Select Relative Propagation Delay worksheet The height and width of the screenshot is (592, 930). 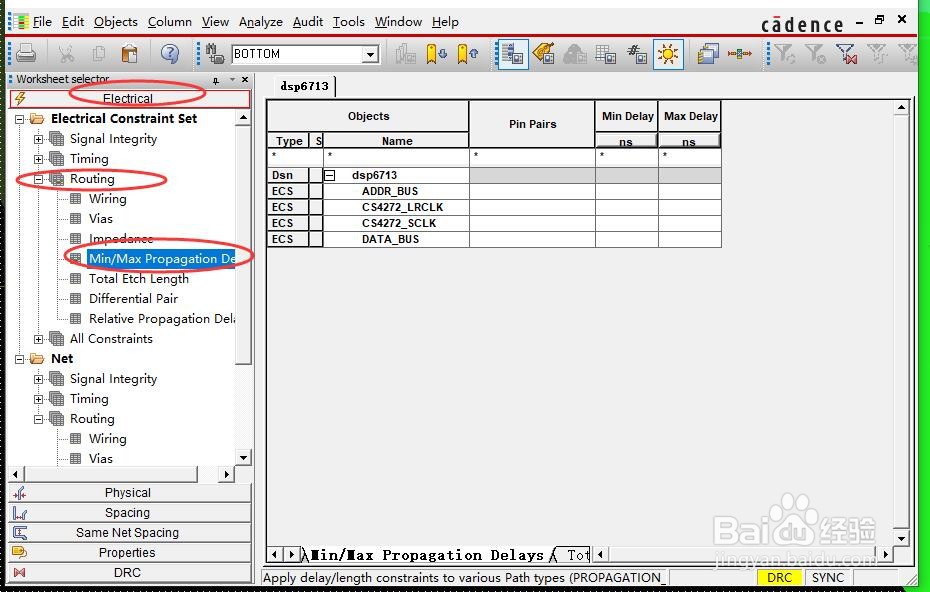[x=161, y=319]
